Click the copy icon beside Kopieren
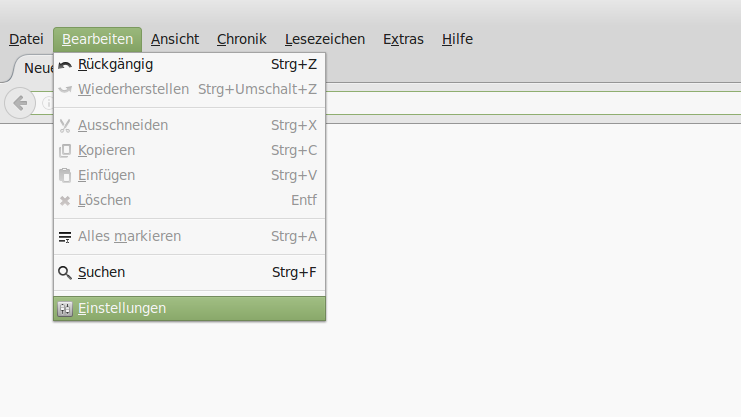This screenshot has height=417, width=741. pyautogui.click(x=65, y=151)
